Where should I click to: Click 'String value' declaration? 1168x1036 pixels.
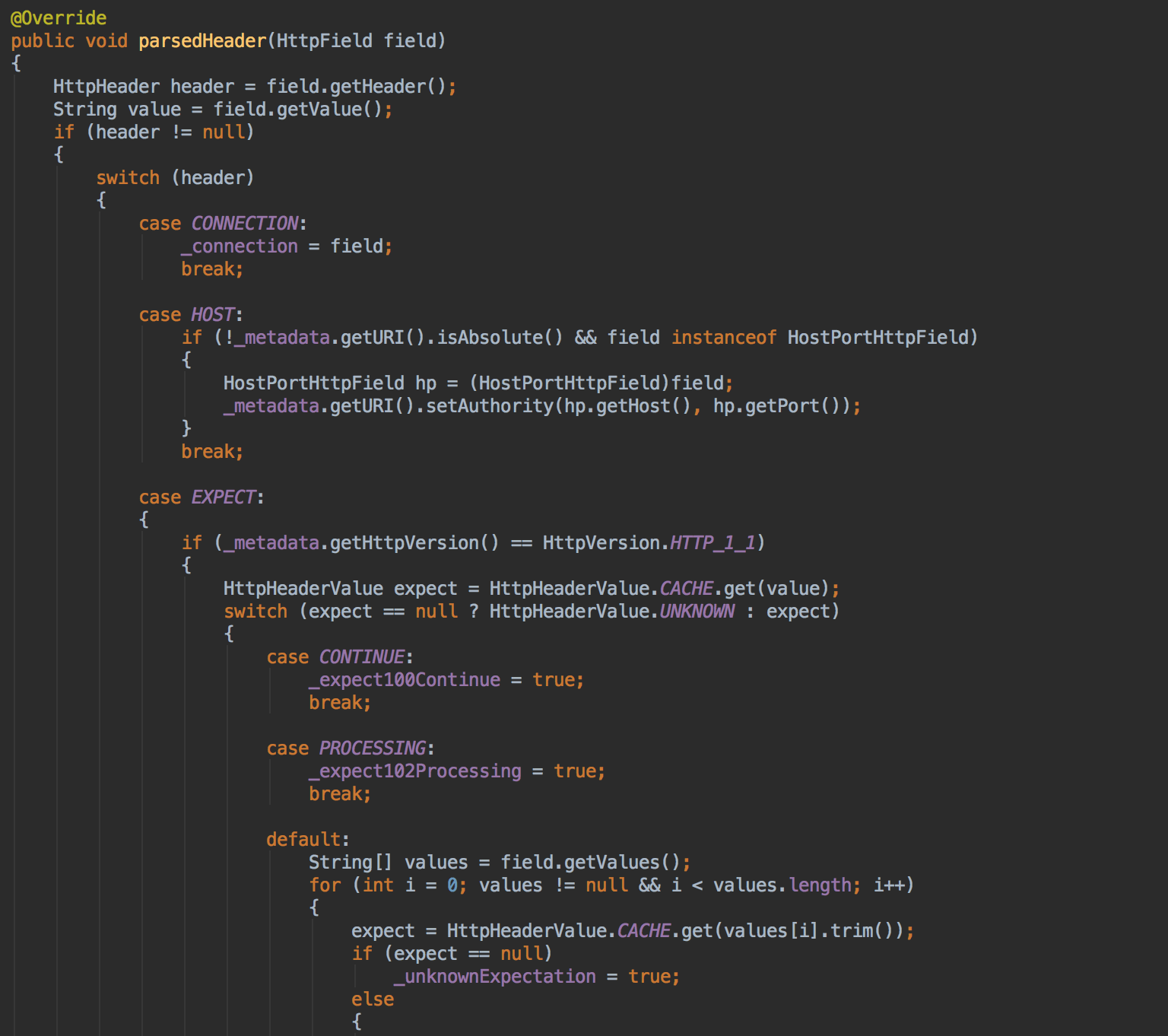point(117,109)
